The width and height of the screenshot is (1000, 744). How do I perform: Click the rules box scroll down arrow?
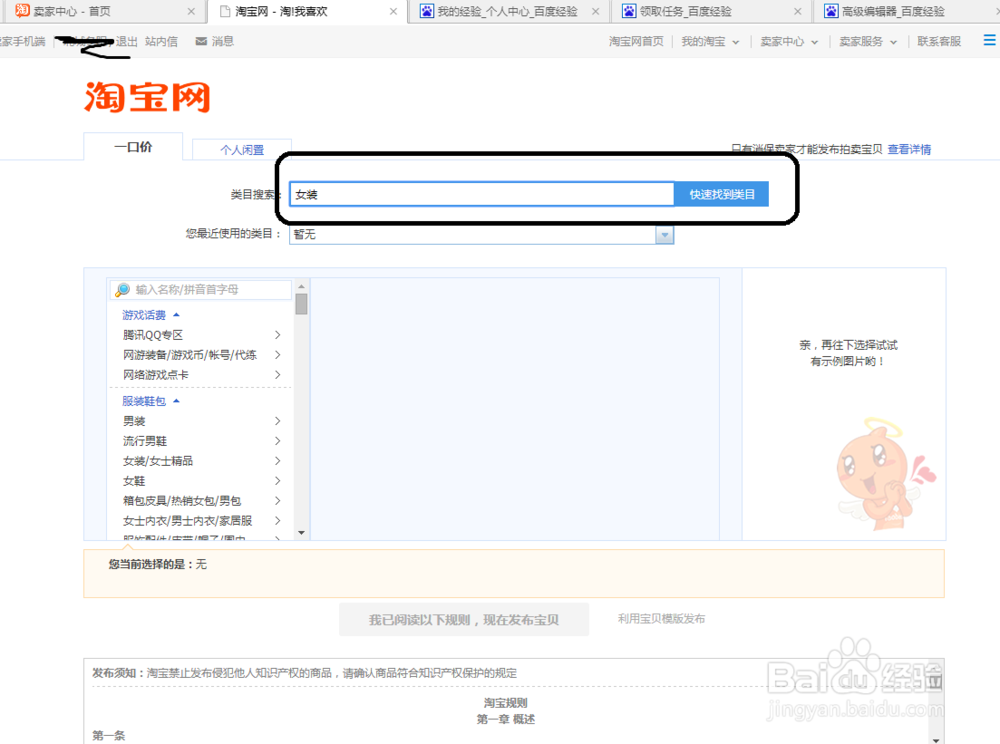click(x=936, y=739)
